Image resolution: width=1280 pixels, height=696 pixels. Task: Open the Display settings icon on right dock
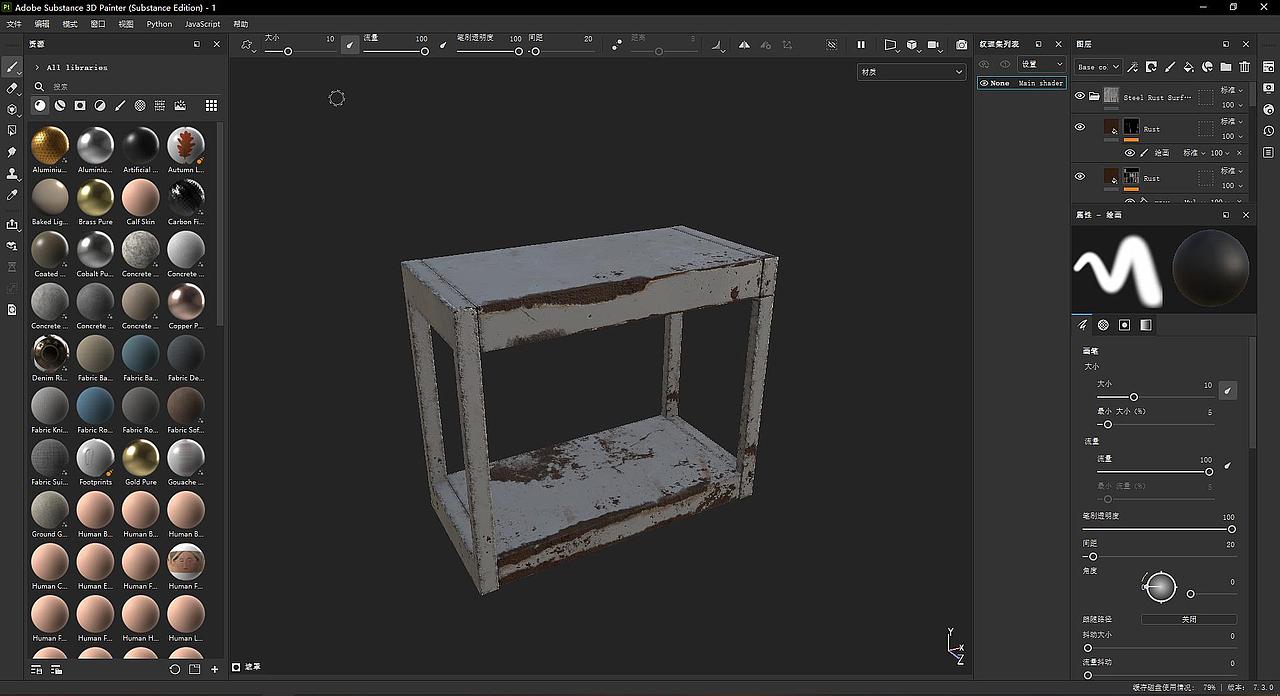pos(1268,87)
